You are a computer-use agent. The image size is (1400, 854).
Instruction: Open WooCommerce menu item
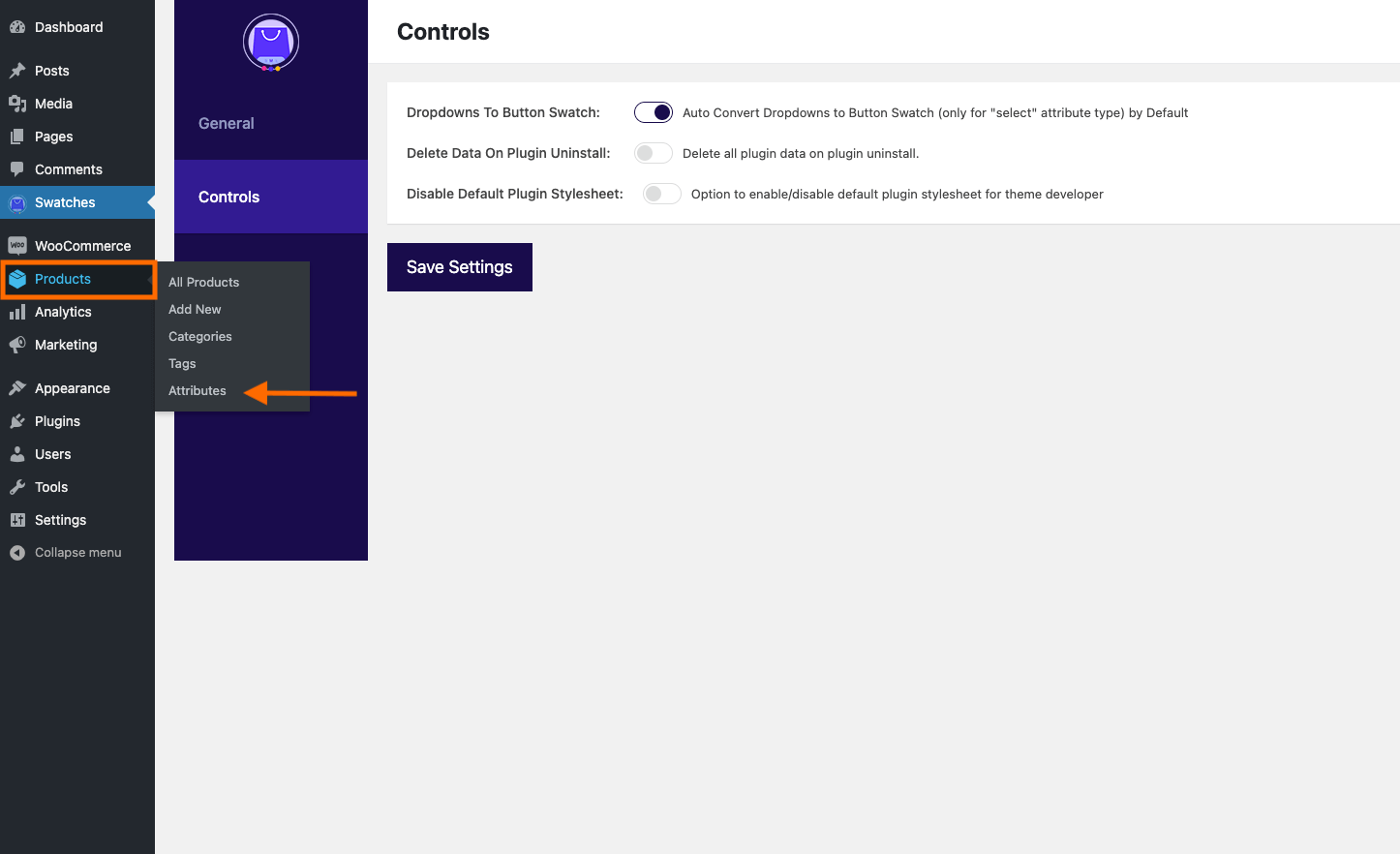(77, 246)
